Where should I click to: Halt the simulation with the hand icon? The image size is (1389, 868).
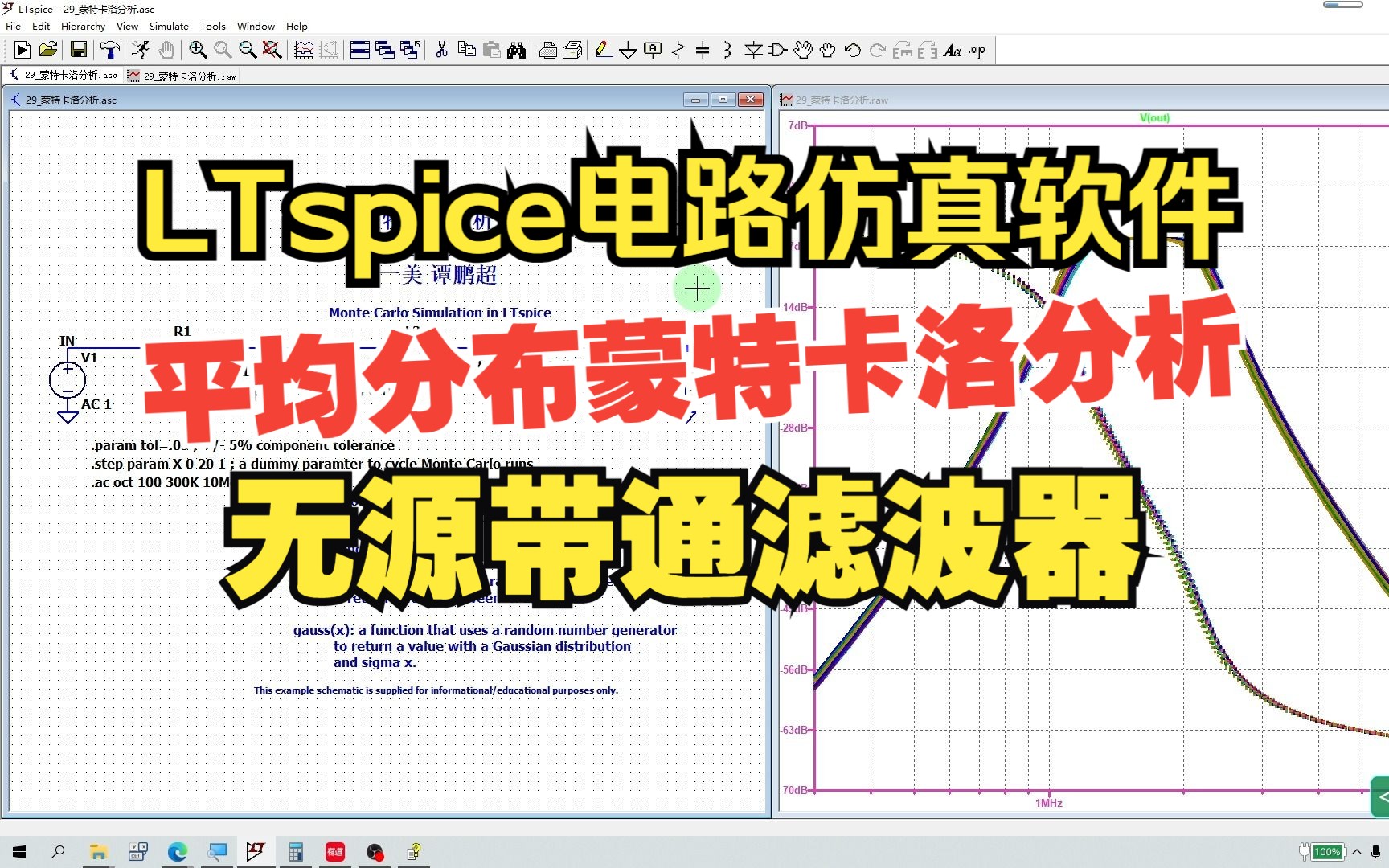point(166,51)
